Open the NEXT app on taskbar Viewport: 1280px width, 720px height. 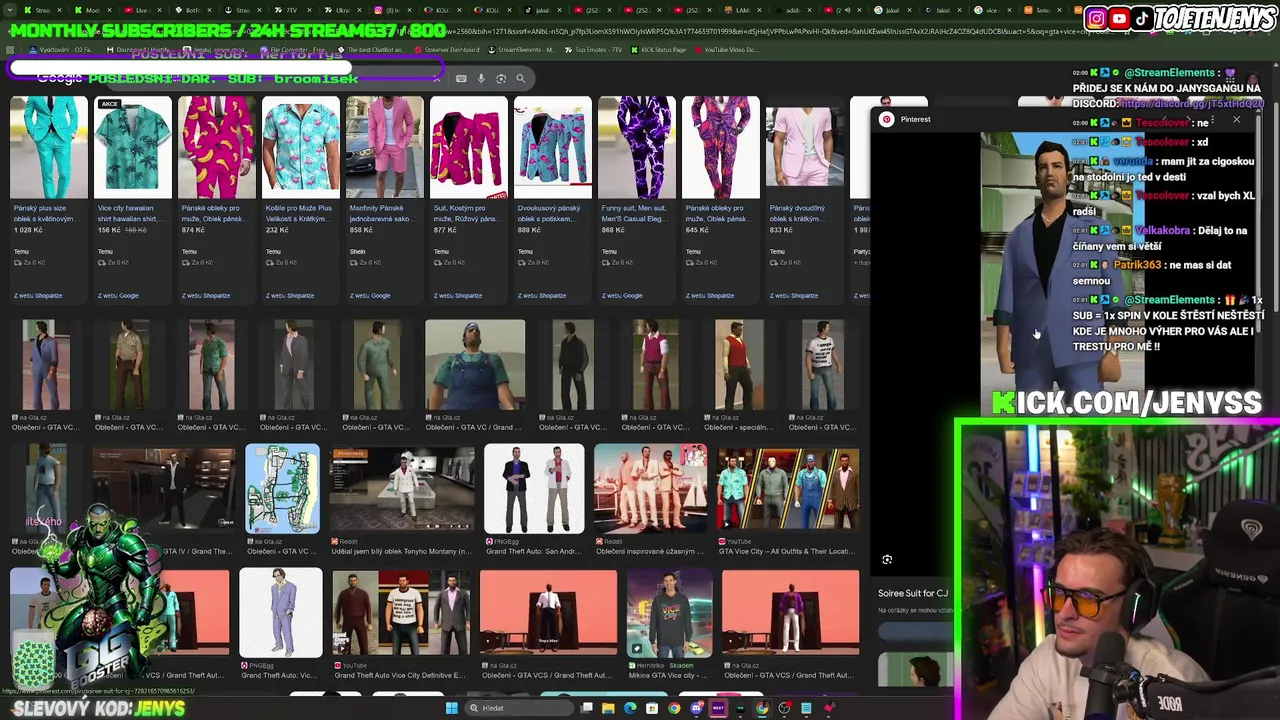[718, 708]
